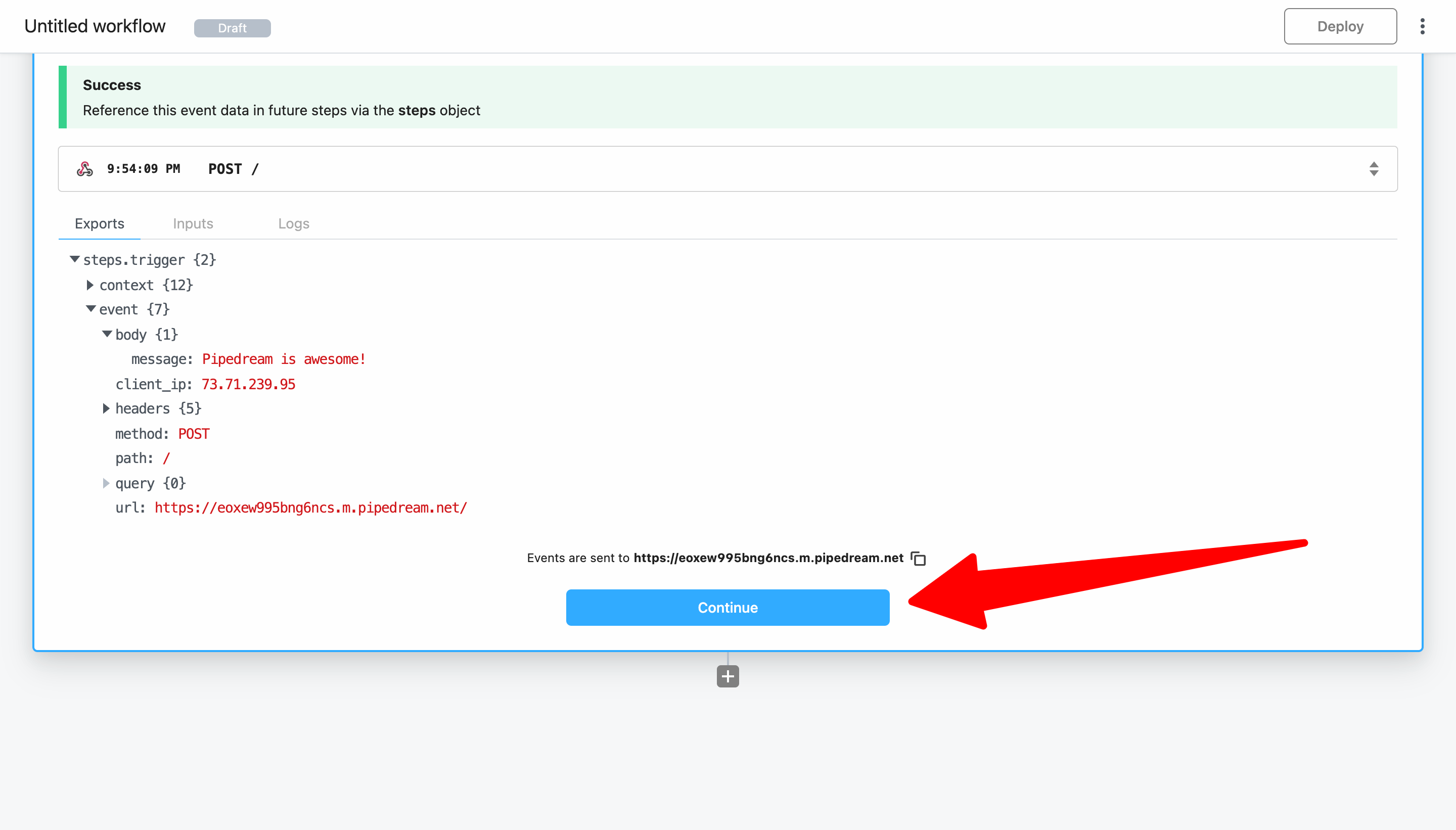
Task: Click the copy URL icon
Action: pos(918,558)
